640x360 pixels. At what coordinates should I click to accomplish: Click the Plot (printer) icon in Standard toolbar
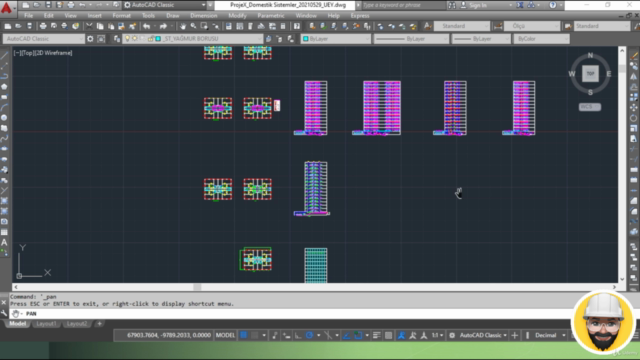43,26
